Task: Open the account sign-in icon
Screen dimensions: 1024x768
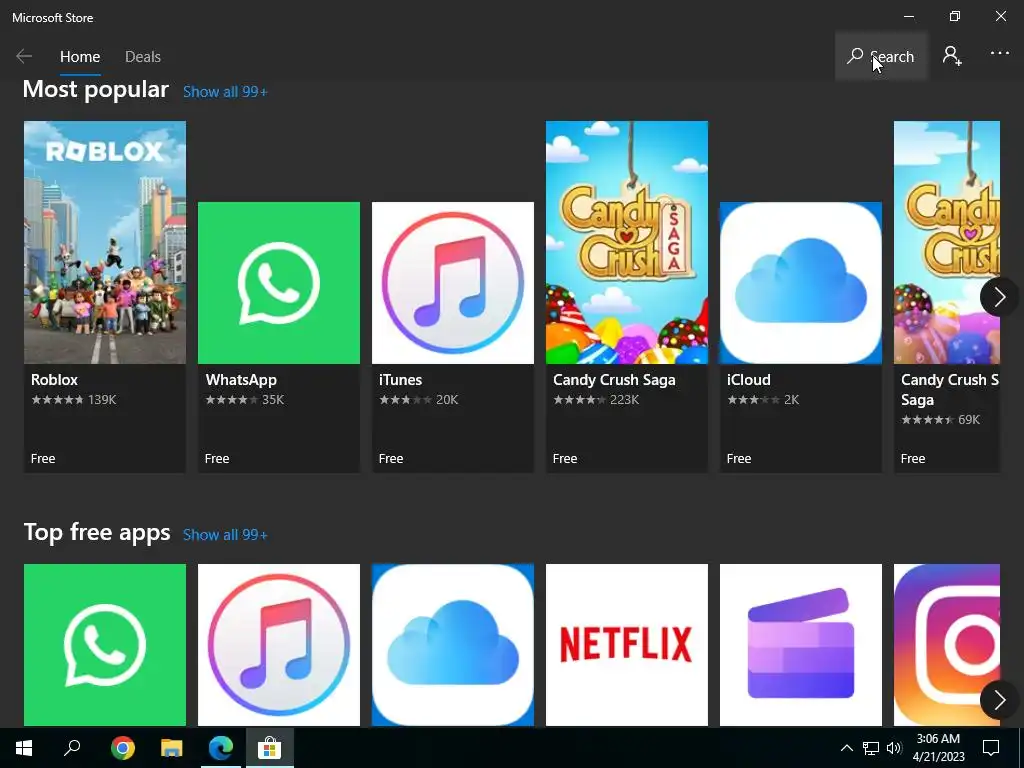Action: point(952,56)
